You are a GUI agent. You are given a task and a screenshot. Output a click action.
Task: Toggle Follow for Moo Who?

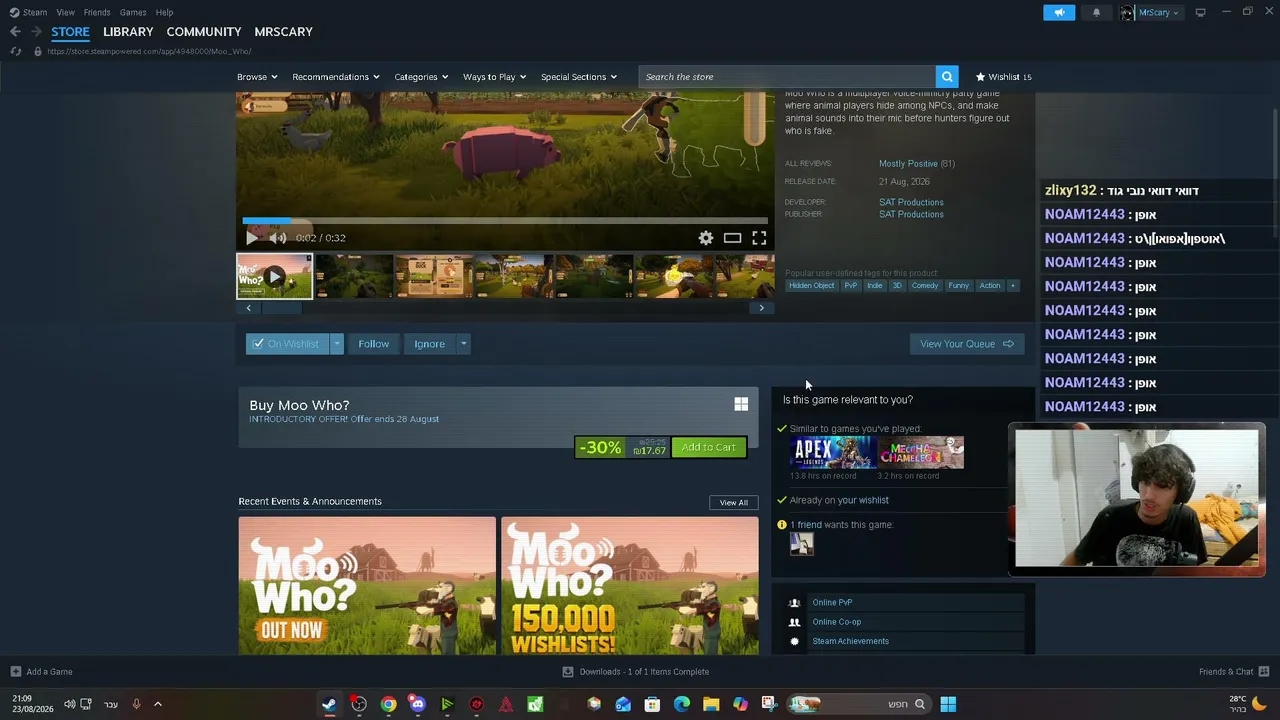click(374, 344)
